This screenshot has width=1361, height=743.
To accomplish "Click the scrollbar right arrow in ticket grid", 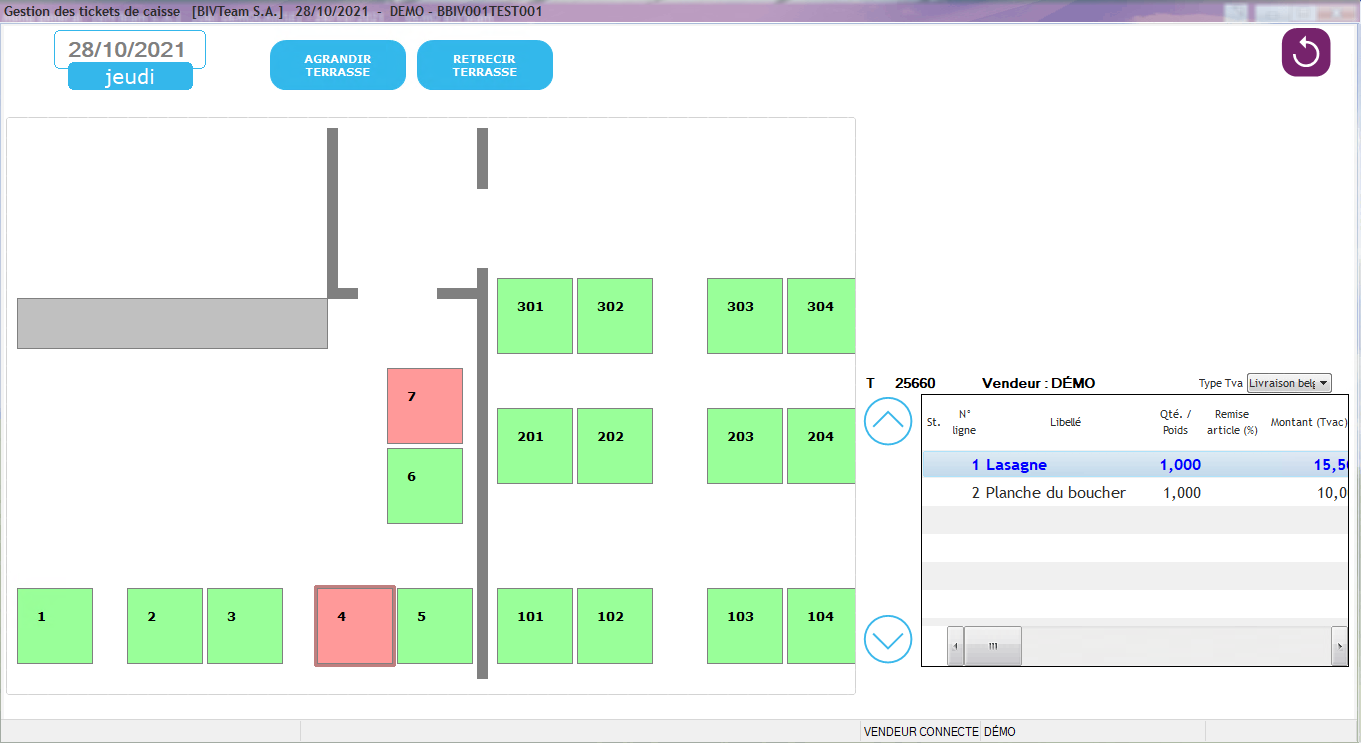I will 1339,646.
